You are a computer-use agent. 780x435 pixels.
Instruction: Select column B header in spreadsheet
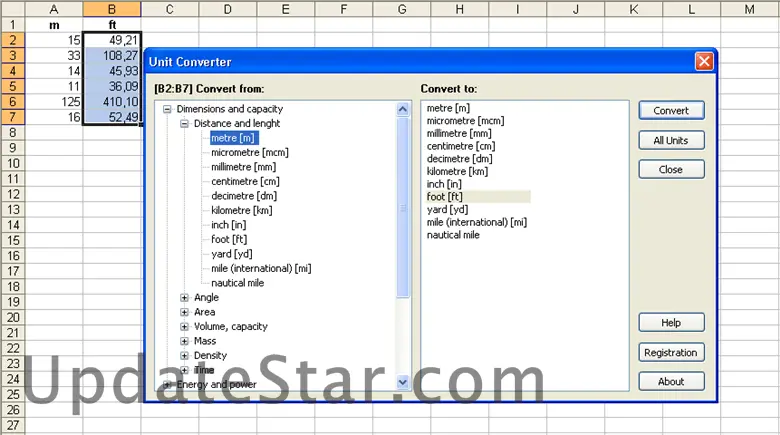[x=112, y=9]
